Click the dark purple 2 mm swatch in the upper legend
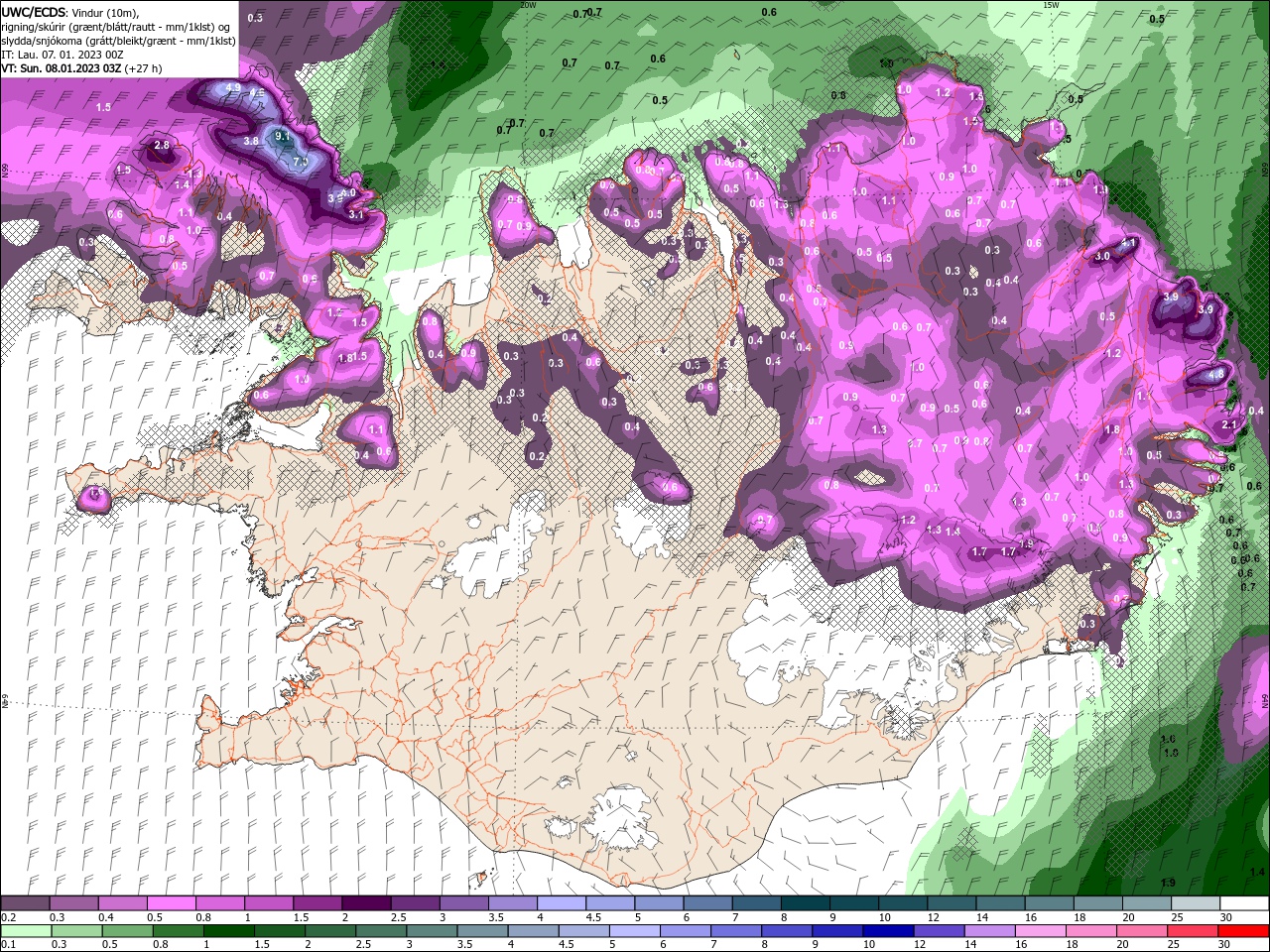Image resolution: width=1270 pixels, height=952 pixels. point(366,903)
